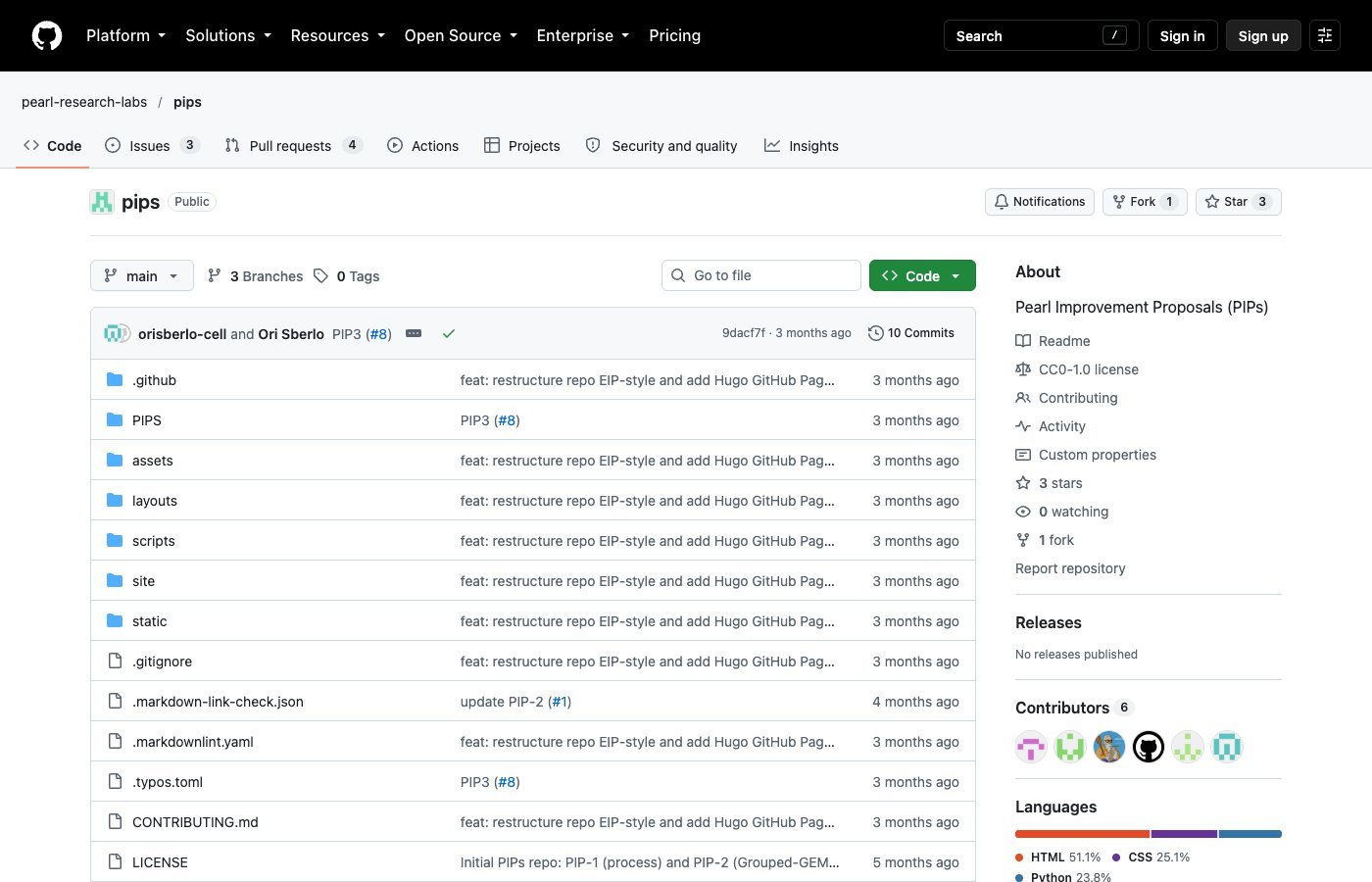The height and width of the screenshot is (882, 1372).
Task: Open the .github folder icon
Action: point(115,380)
